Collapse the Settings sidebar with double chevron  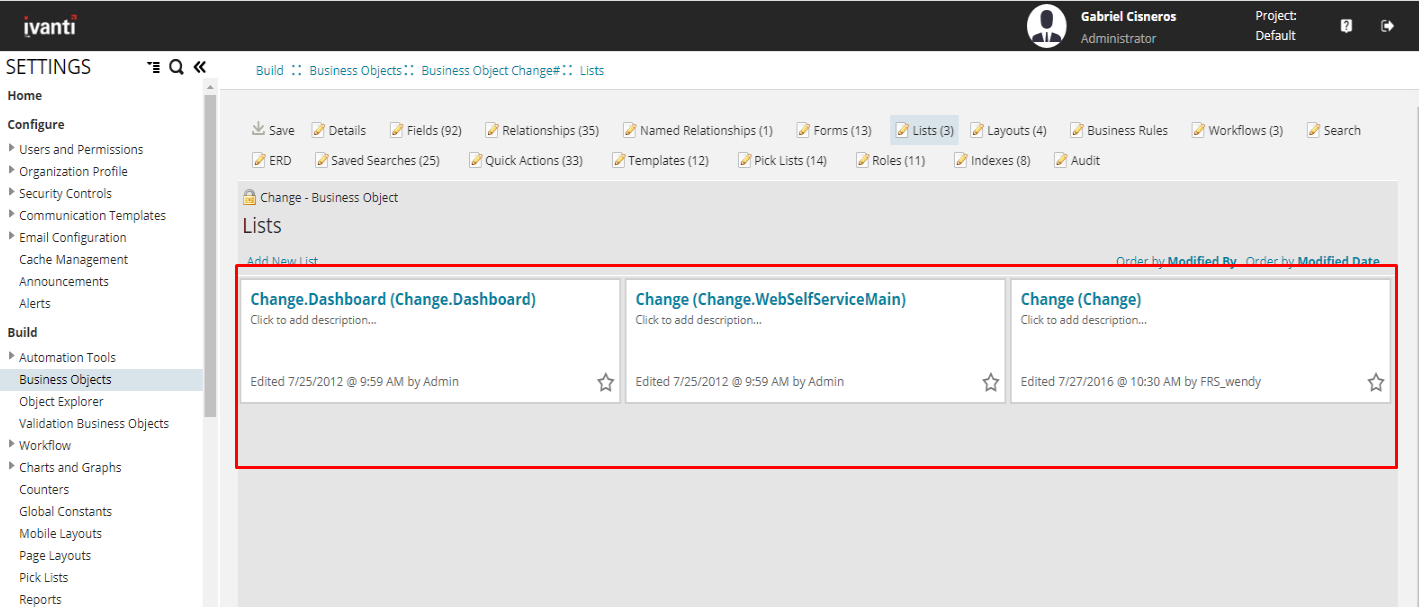[x=199, y=67]
